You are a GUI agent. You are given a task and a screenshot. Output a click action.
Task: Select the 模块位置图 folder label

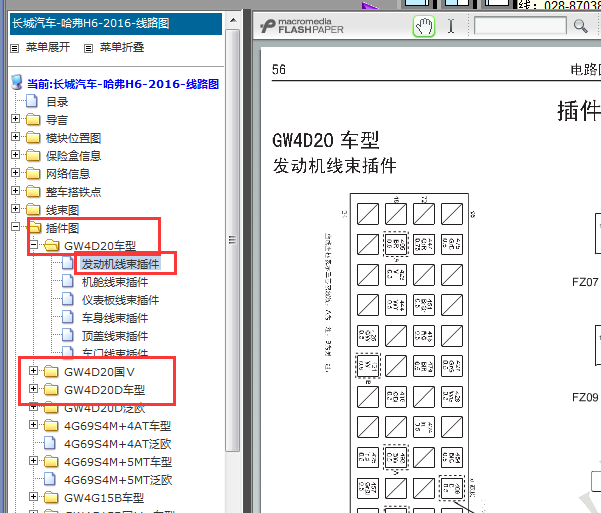click(74, 138)
